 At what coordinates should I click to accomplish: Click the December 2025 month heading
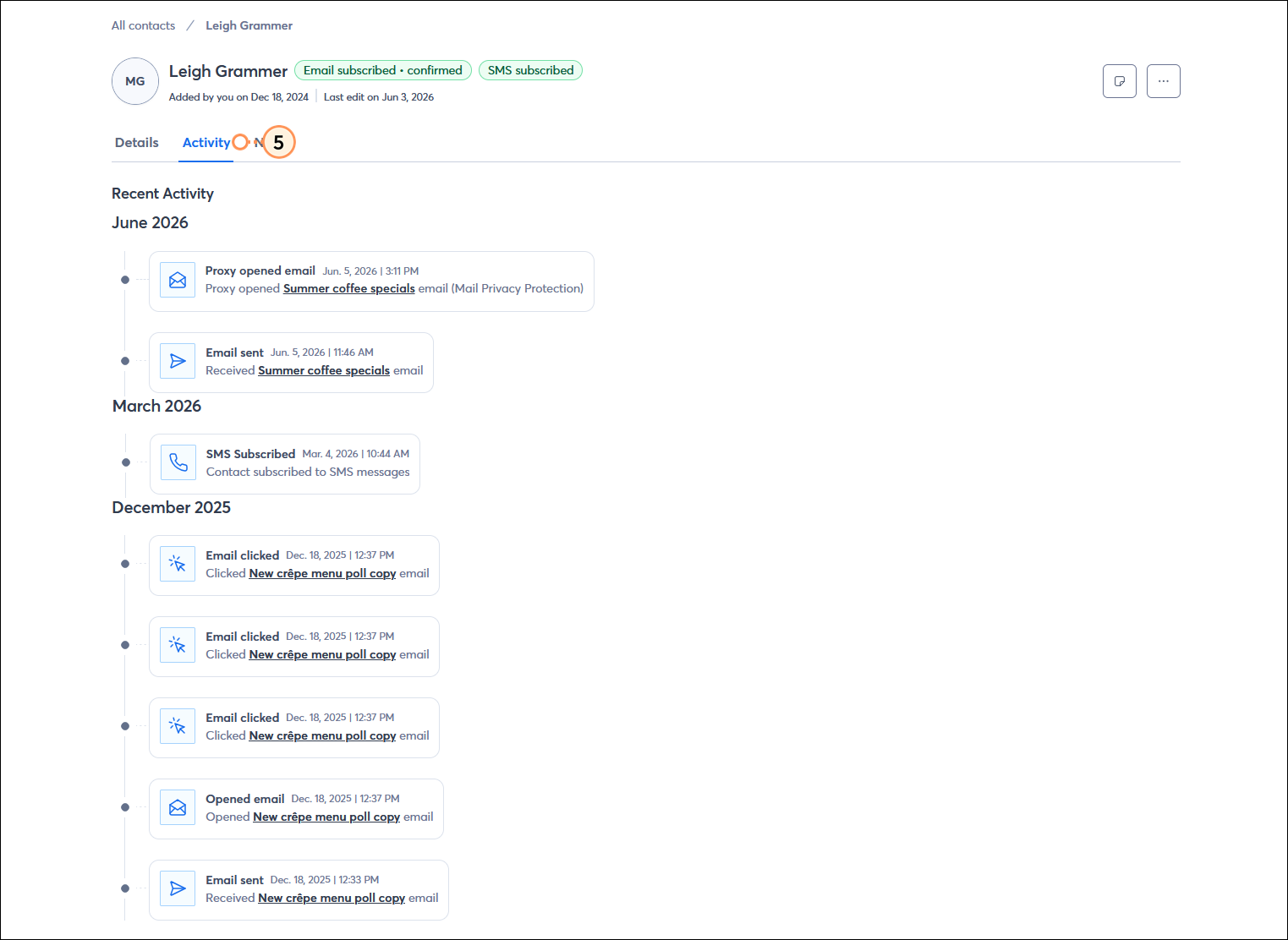[171, 507]
